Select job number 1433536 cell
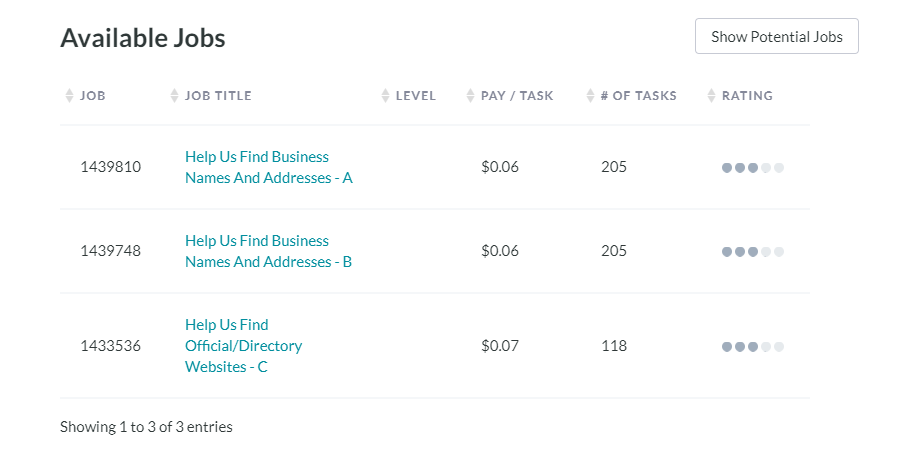Viewport: 900px width, 457px height. pyautogui.click(x=111, y=346)
